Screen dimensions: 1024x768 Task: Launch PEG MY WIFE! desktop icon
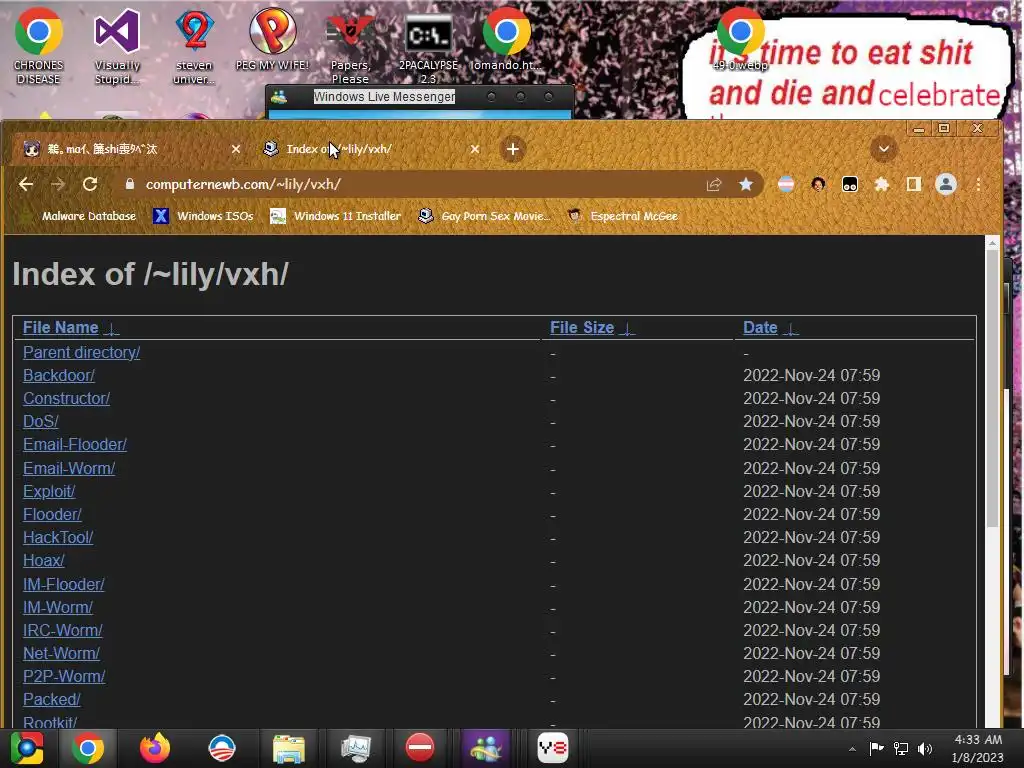272,39
